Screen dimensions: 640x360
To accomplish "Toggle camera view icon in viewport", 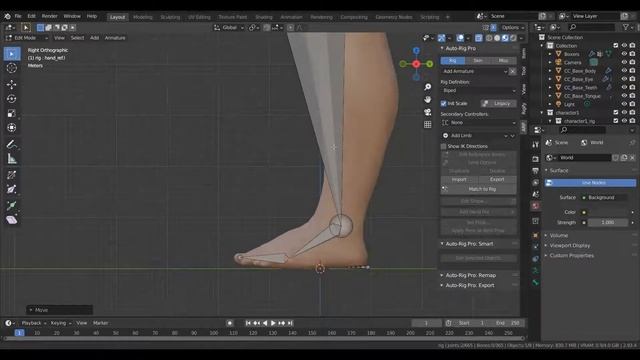I will coord(427,112).
